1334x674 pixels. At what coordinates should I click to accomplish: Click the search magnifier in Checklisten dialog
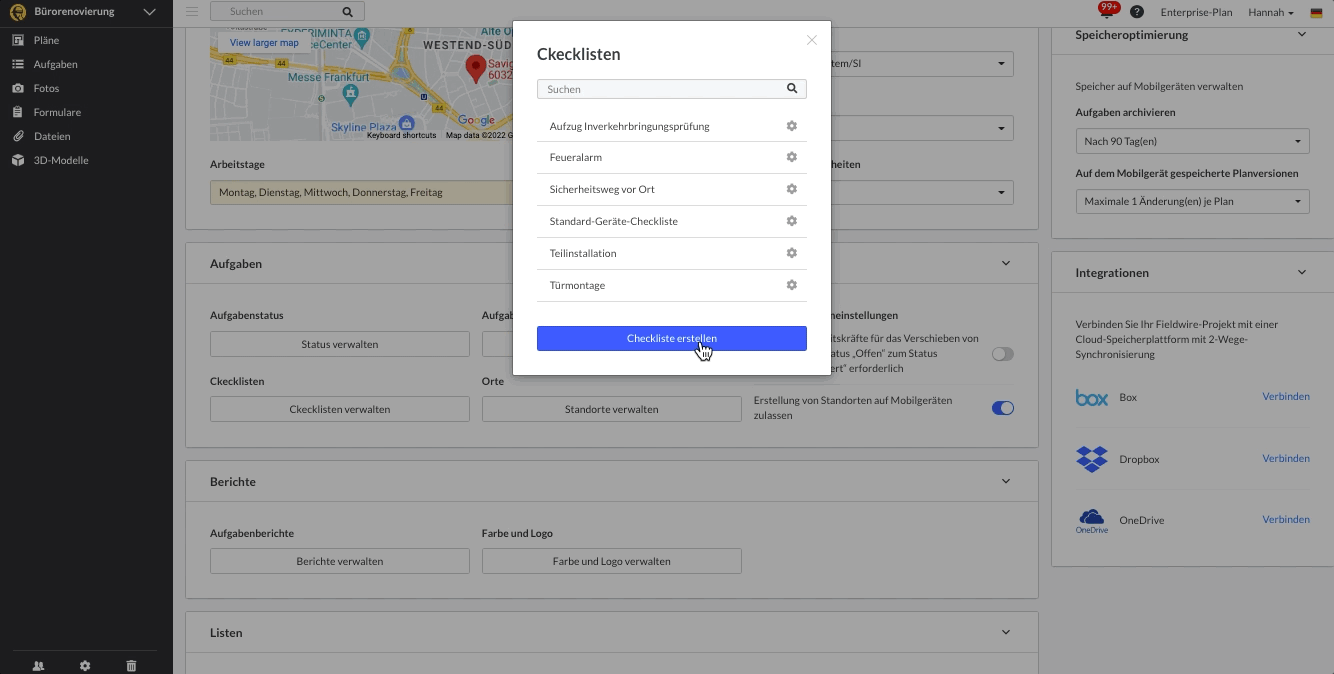[x=792, y=89]
